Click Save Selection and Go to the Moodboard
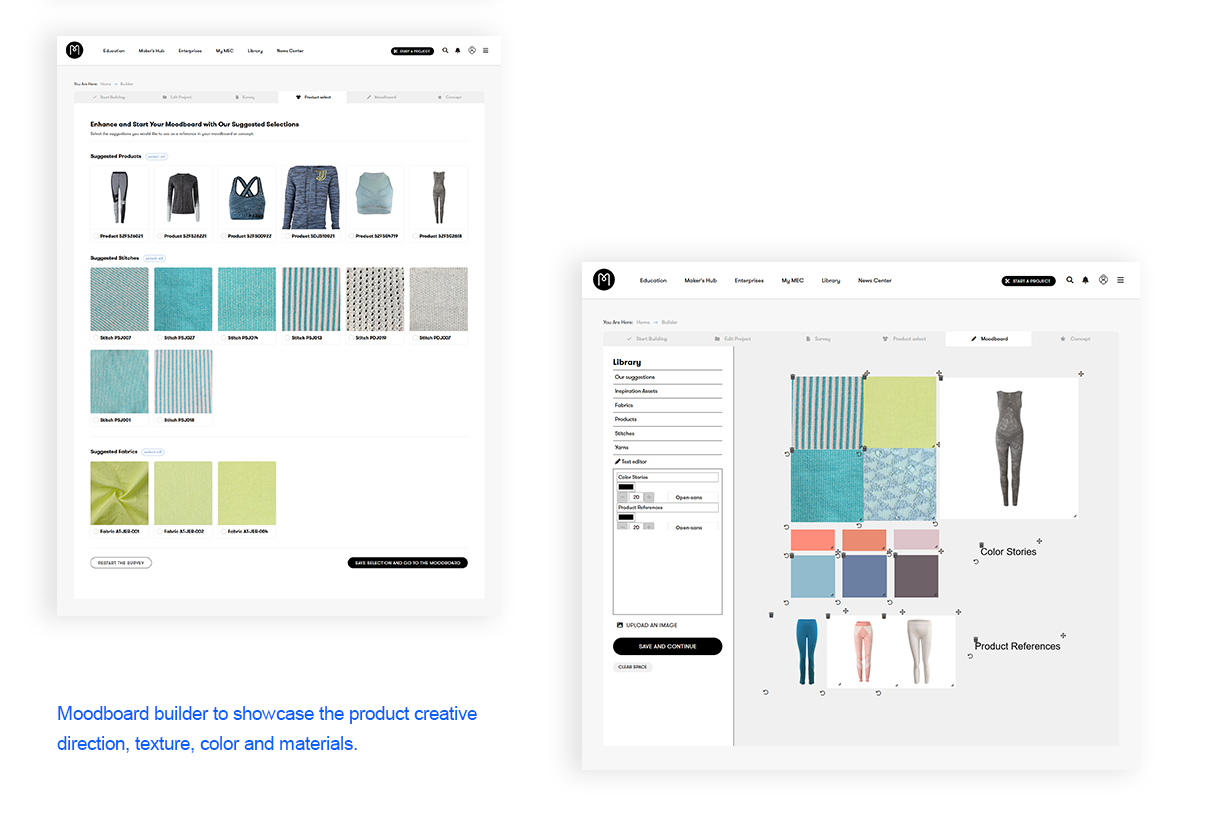Viewport: 1227px width, 835px height. [407, 563]
